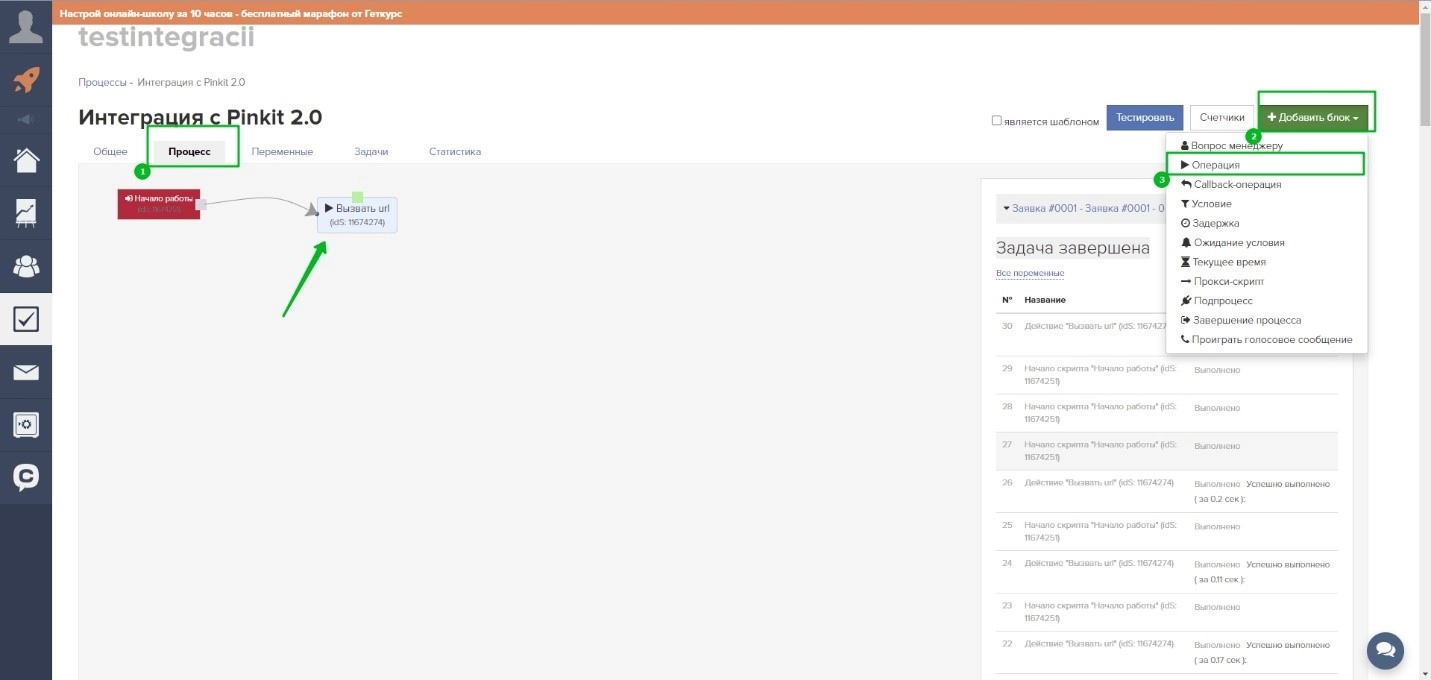Open the chat bubble widget

tap(1385, 649)
